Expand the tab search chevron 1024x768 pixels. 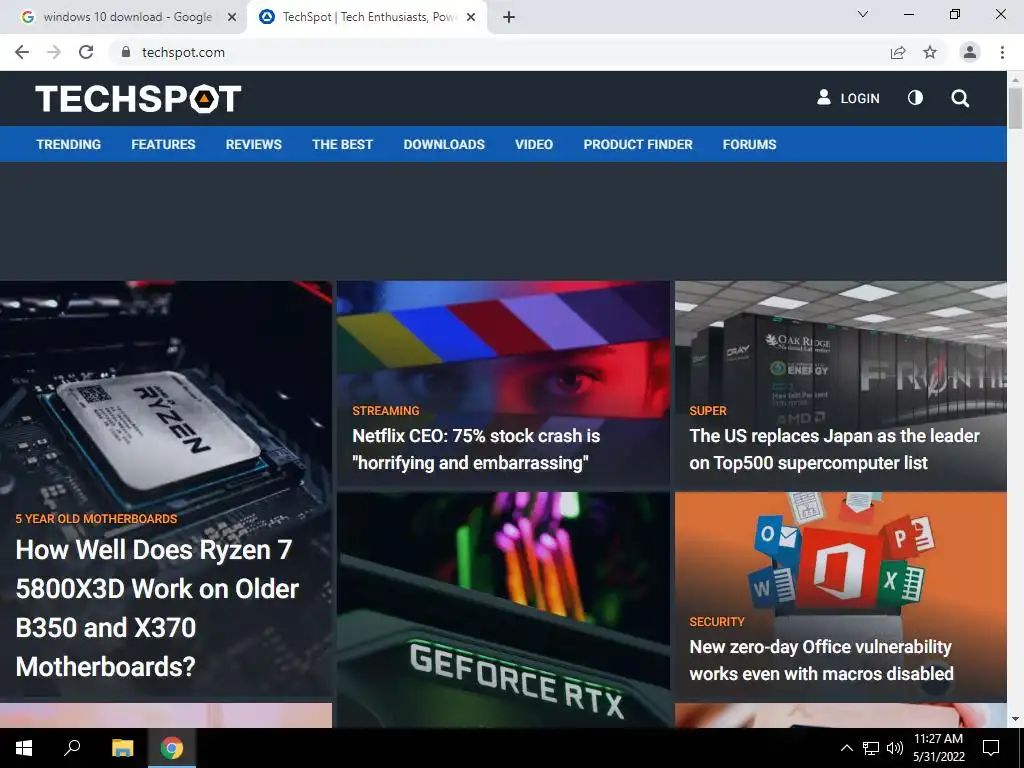(x=863, y=14)
